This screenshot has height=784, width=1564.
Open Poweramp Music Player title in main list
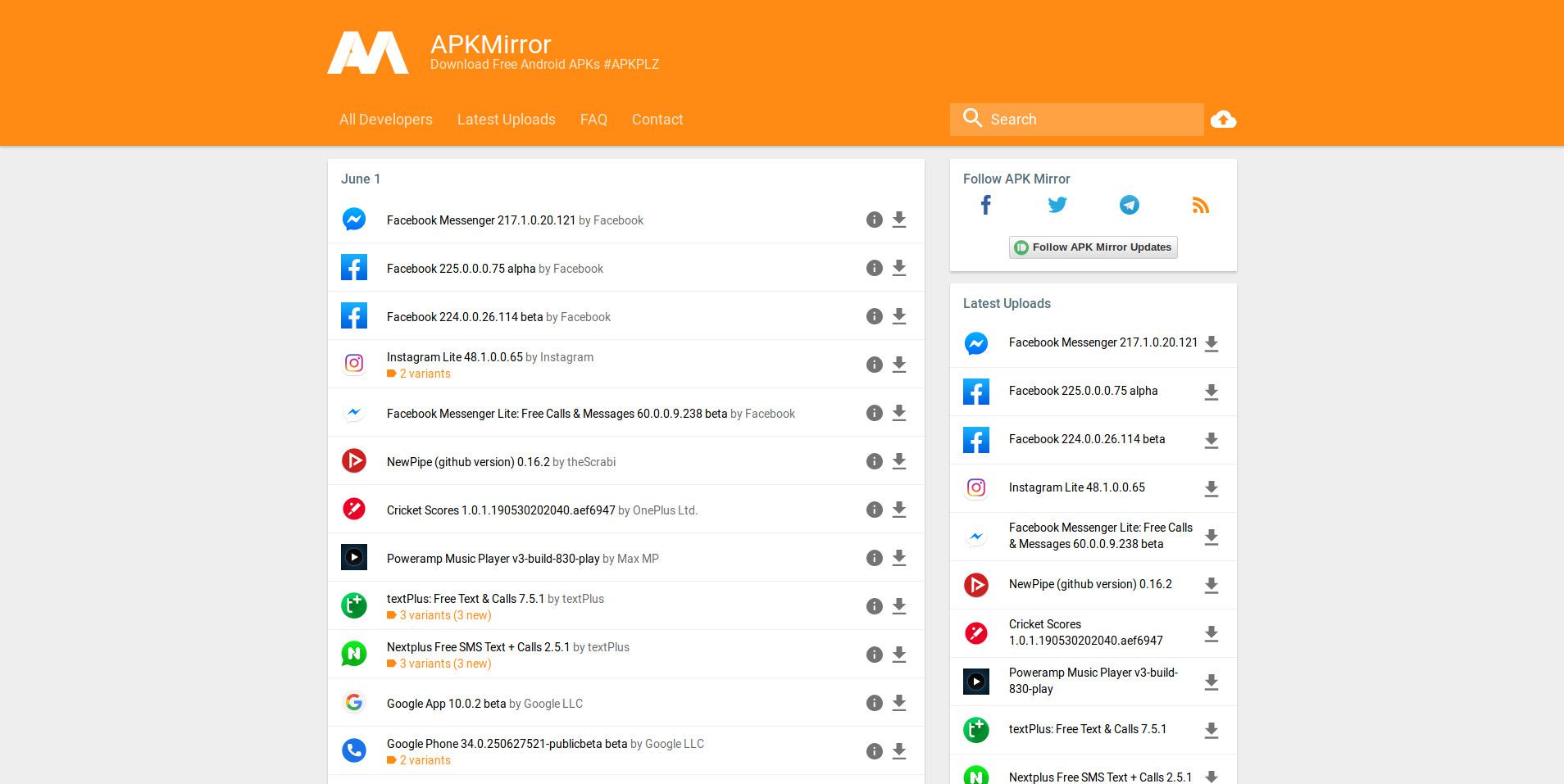pos(493,559)
